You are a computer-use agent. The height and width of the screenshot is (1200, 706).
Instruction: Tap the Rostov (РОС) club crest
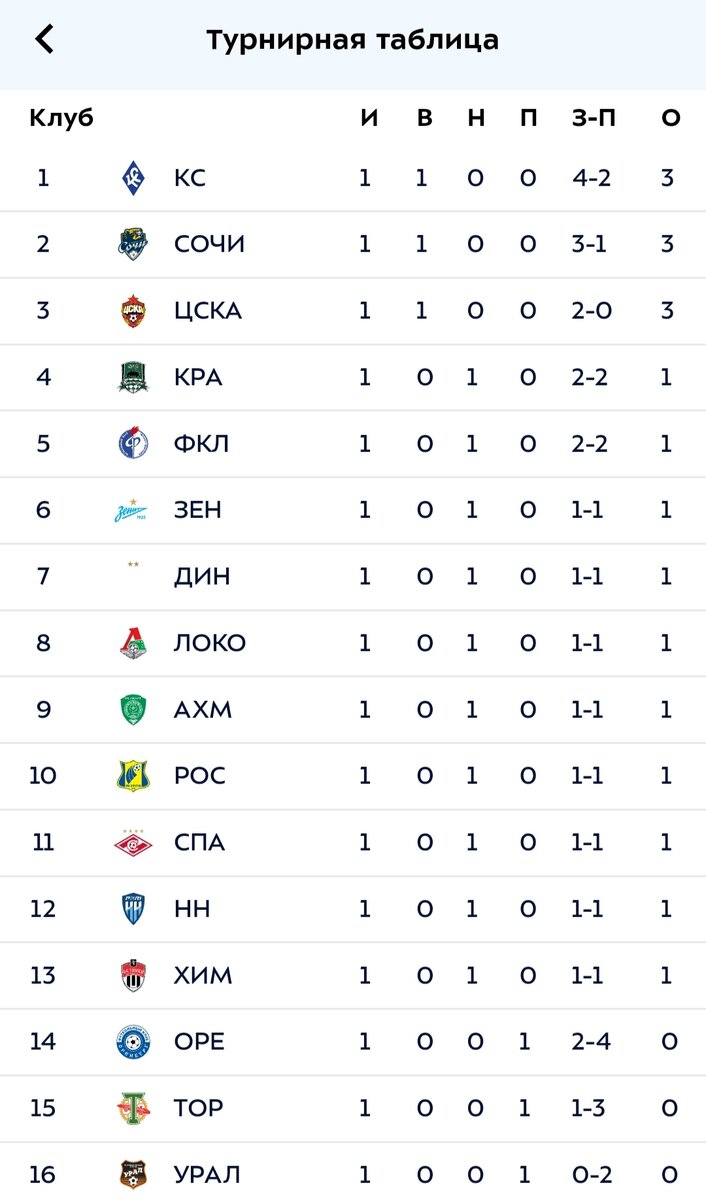click(x=133, y=776)
